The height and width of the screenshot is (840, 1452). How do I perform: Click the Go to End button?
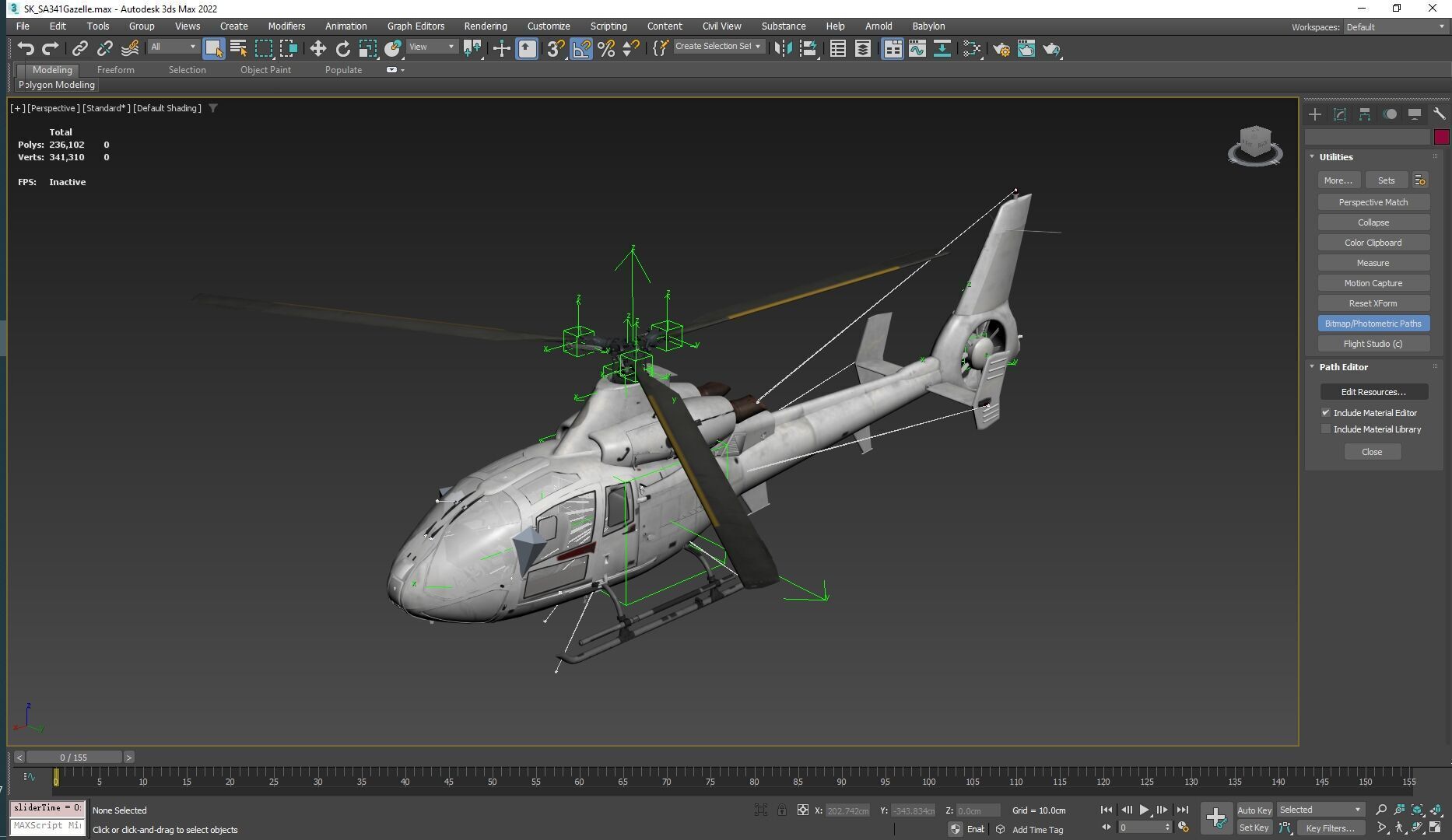tap(1182, 810)
